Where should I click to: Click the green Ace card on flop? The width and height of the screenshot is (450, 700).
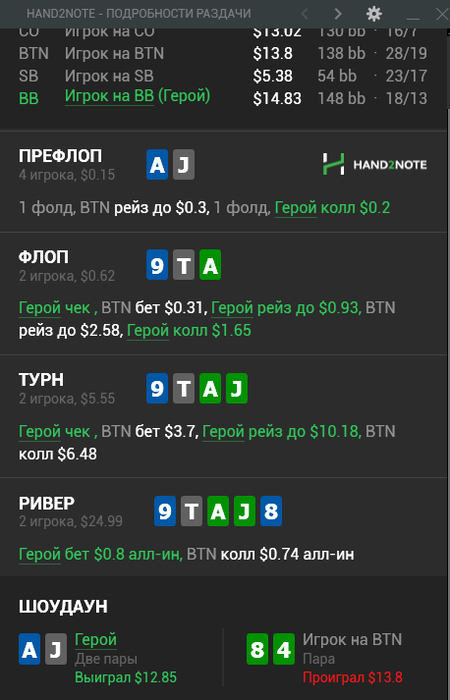point(210,265)
